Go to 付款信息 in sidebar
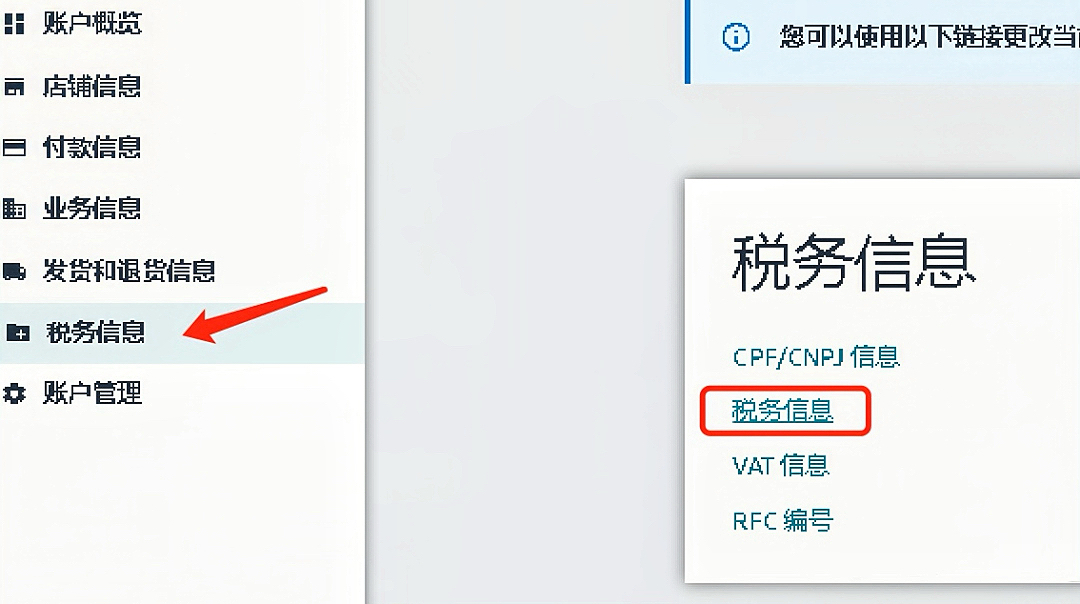1080x604 pixels. [92, 147]
